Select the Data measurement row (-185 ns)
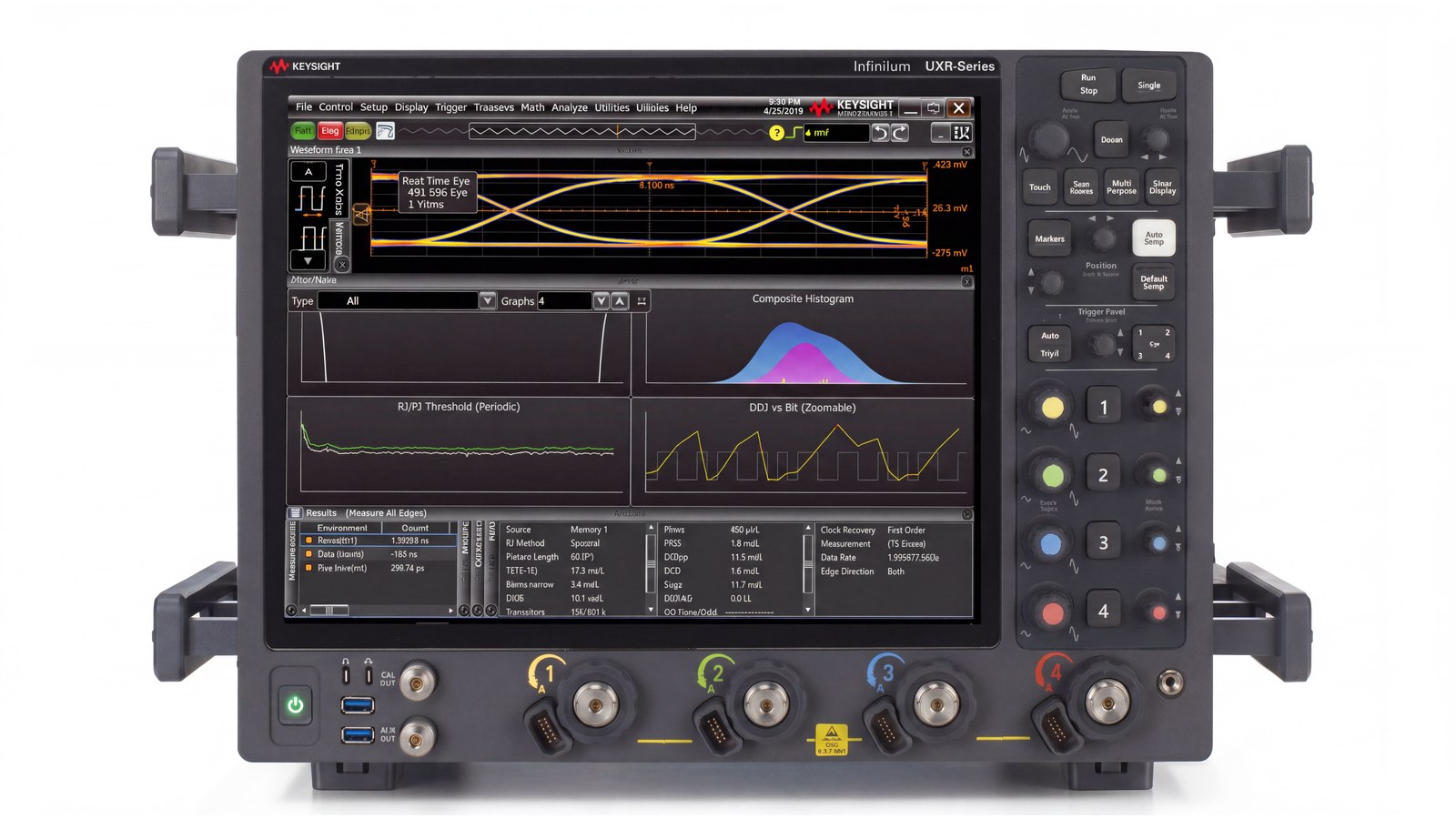This screenshot has width=1456, height=819. (379, 554)
